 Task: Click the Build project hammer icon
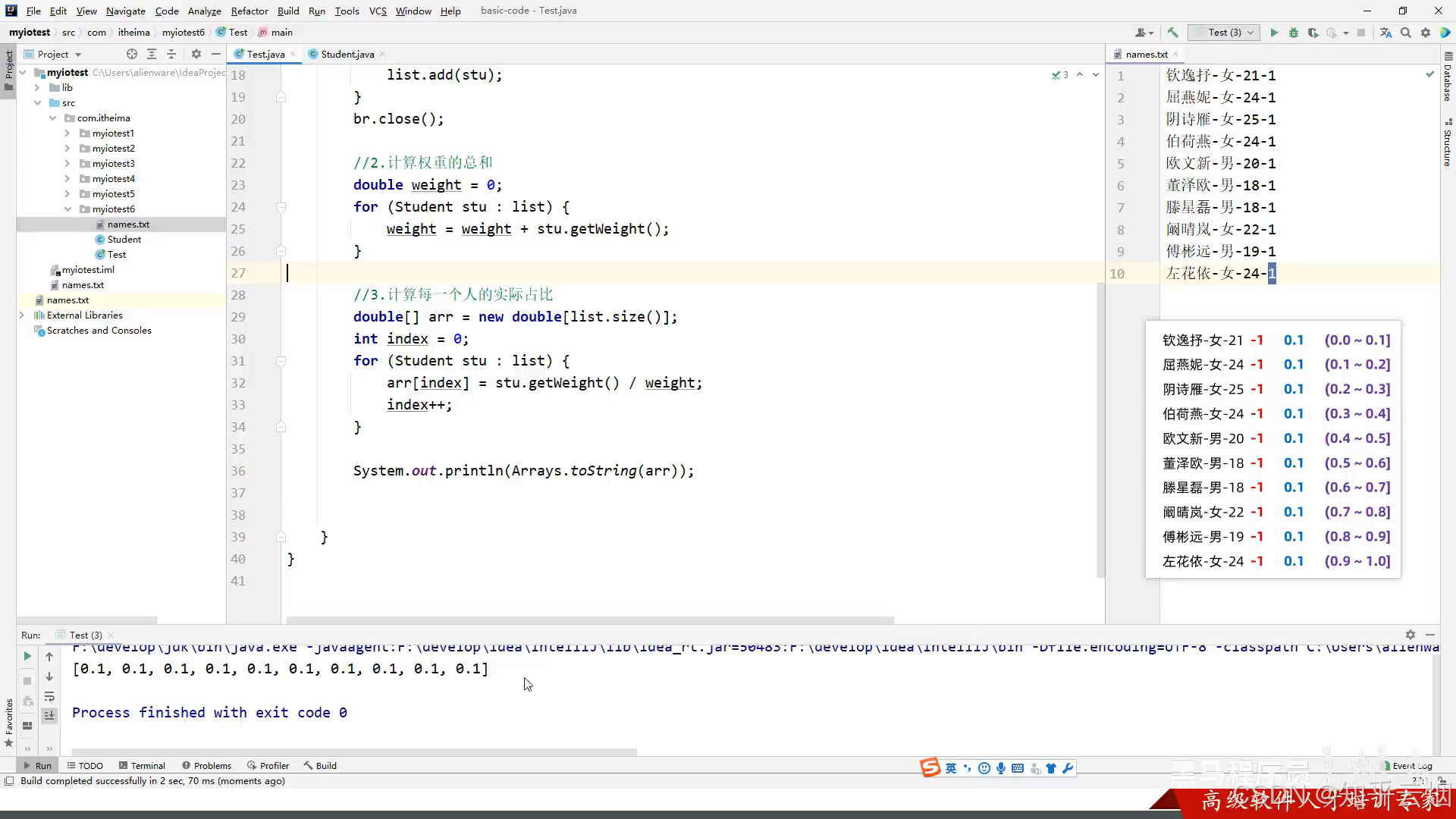click(x=1173, y=33)
